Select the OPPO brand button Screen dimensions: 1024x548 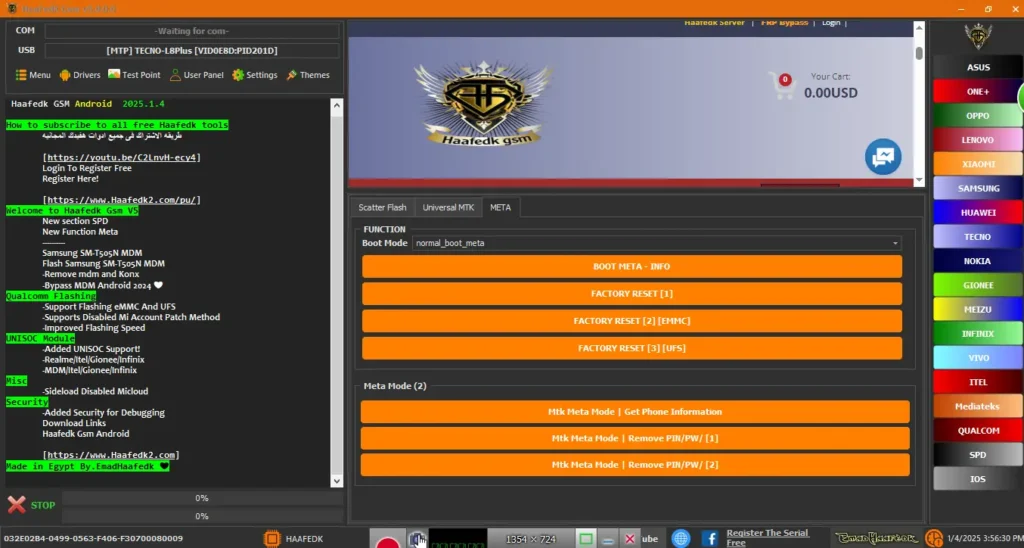[978, 116]
